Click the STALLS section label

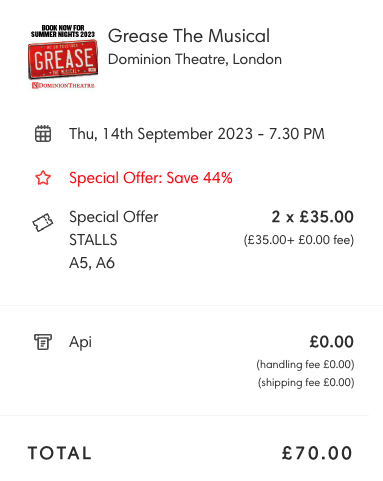pyautogui.click(x=93, y=240)
